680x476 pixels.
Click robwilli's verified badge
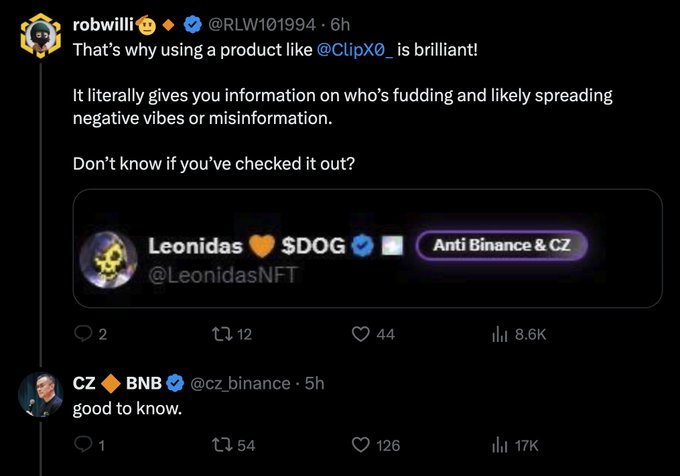193,24
